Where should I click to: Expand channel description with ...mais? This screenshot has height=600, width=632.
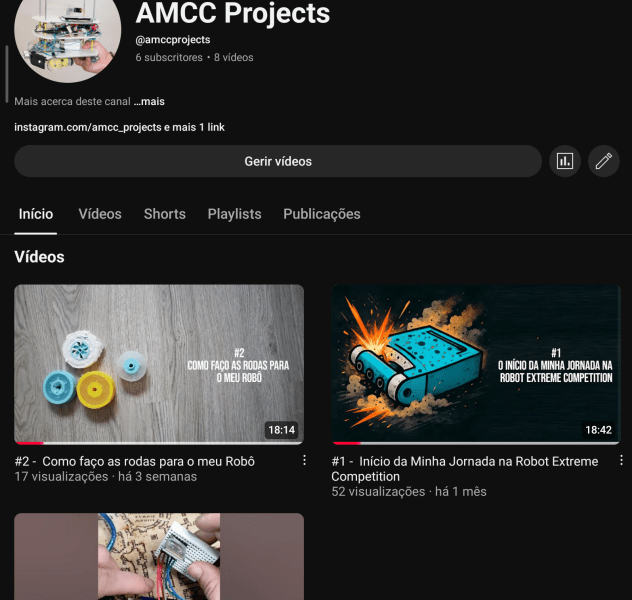(149, 102)
